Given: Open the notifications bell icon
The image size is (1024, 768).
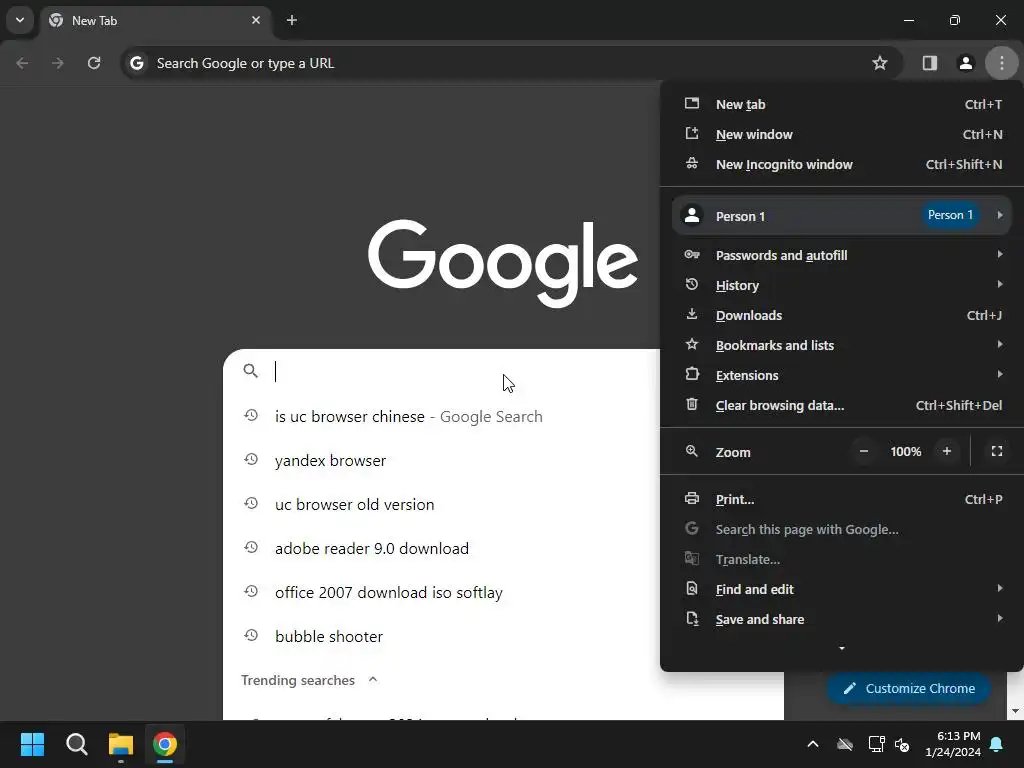Looking at the screenshot, I should 997,744.
